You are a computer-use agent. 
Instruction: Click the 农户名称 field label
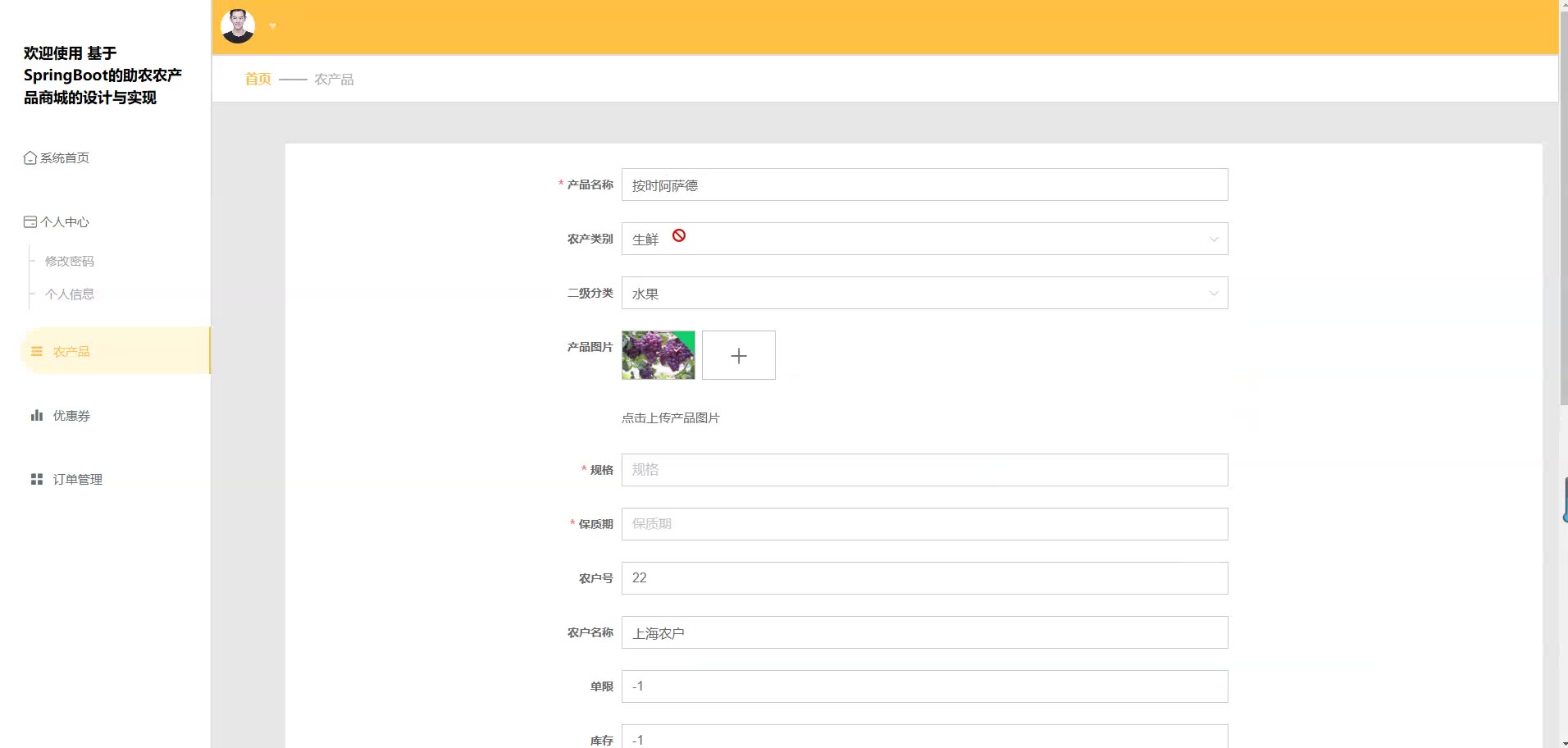tap(590, 632)
